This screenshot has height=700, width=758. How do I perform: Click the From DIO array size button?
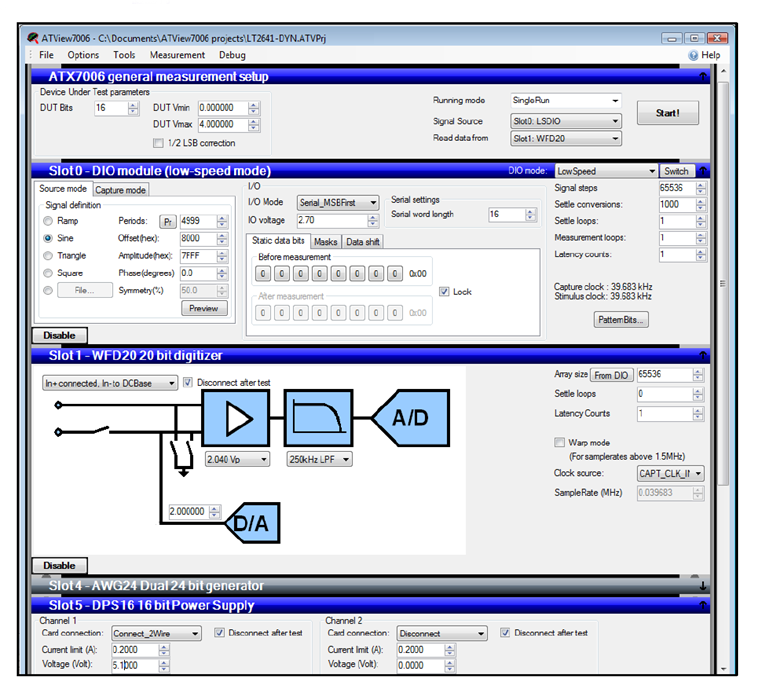pyautogui.click(x=611, y=375)
